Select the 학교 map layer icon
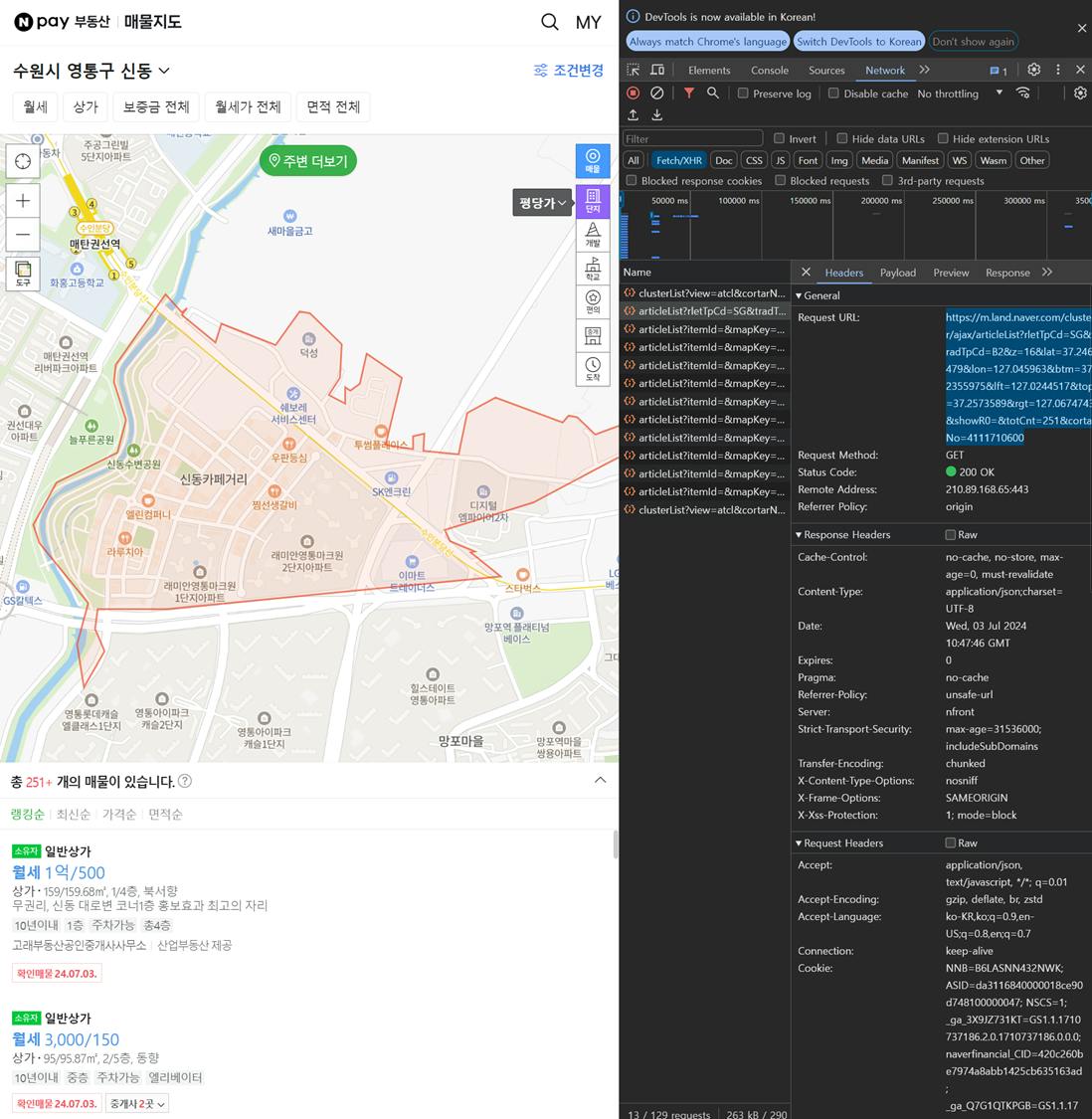This screenshot has width=1092, height=1119. [x=593, y=269]
